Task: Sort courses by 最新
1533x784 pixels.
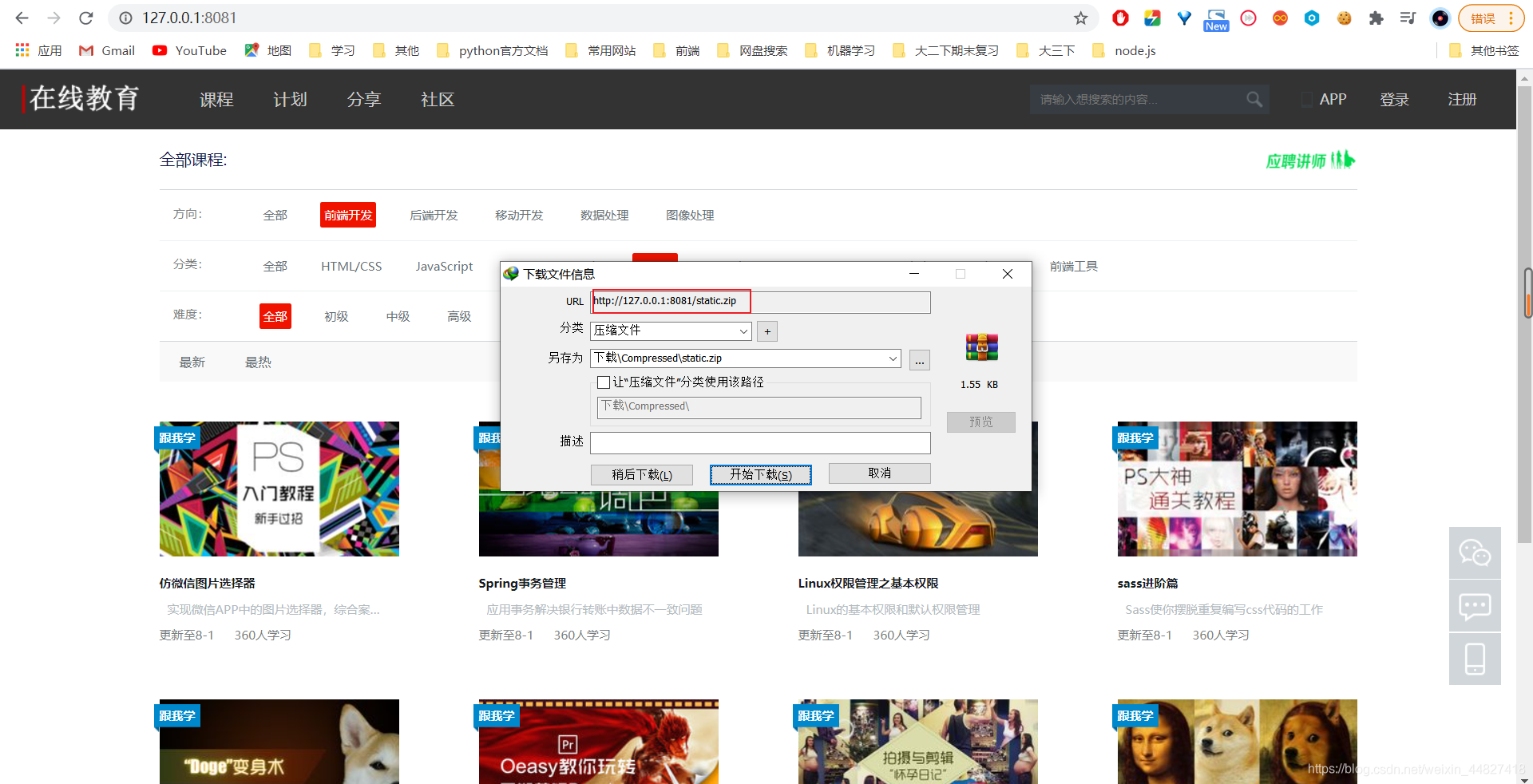Action: (x=192, y=362)
